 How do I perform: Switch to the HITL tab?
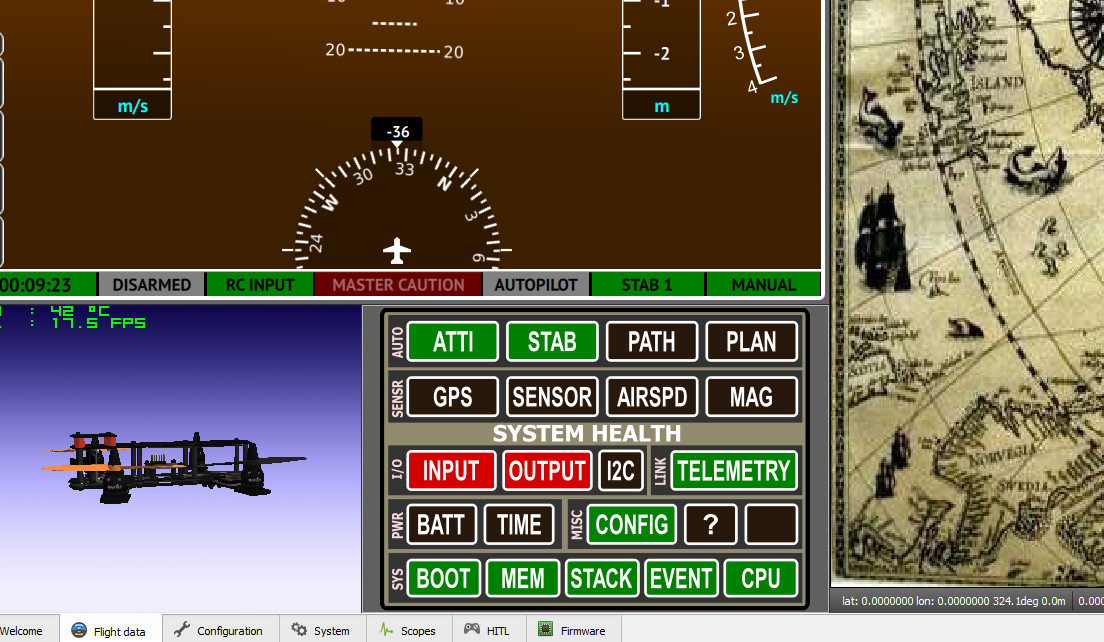coord(489,630)
